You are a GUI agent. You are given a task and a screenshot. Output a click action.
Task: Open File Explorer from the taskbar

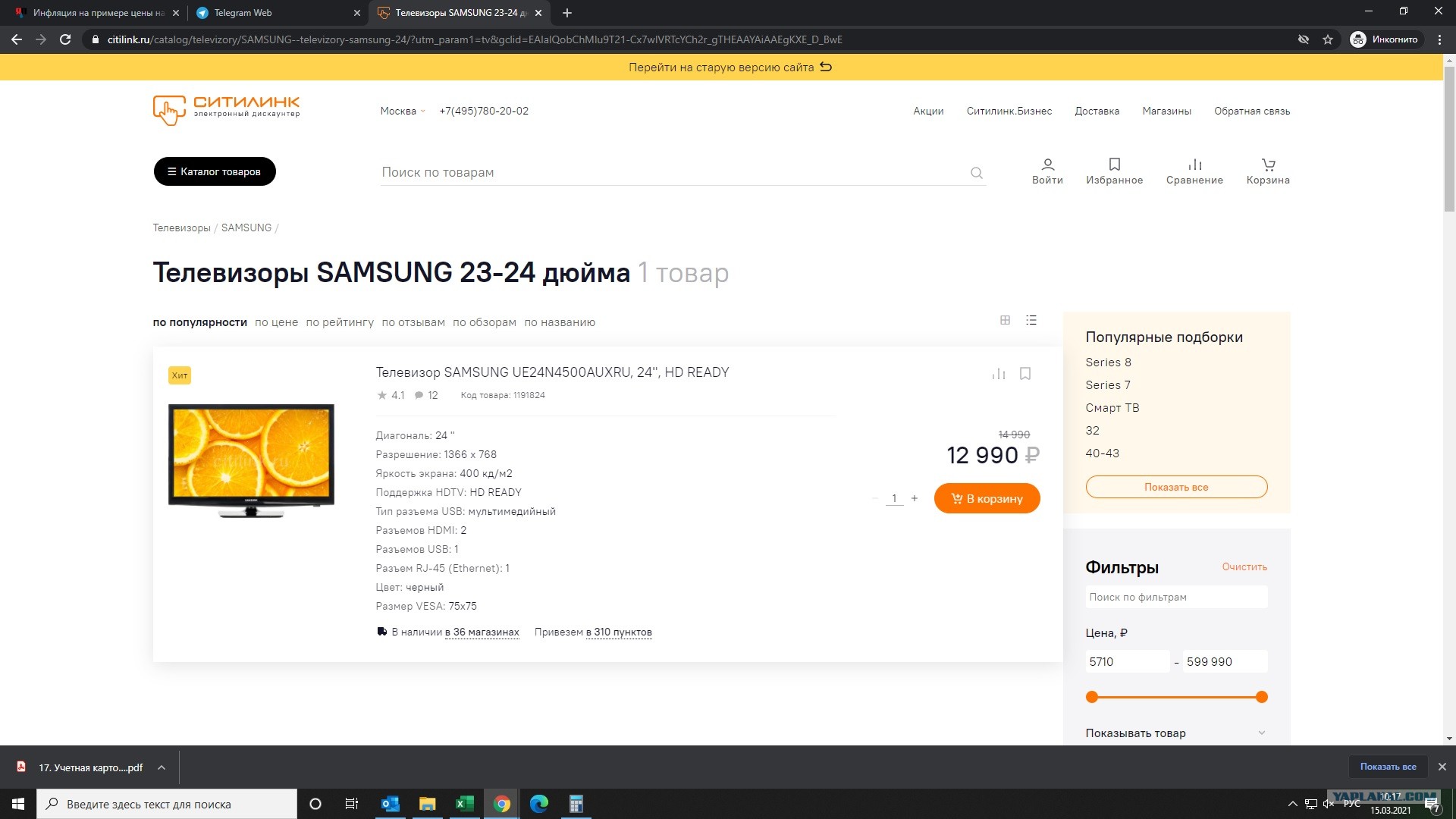428,804
